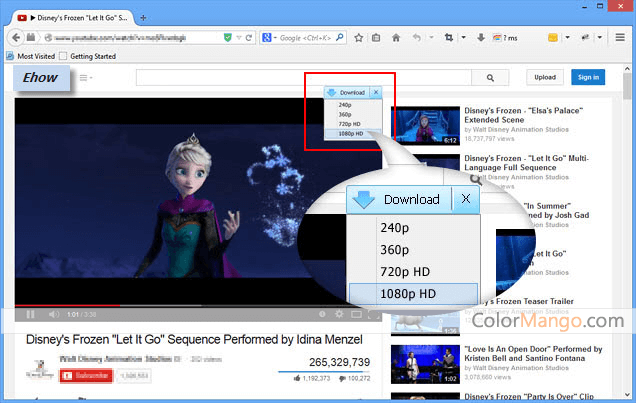
Task: Pause the Let It Go video
Action: (x=30, y=314)
